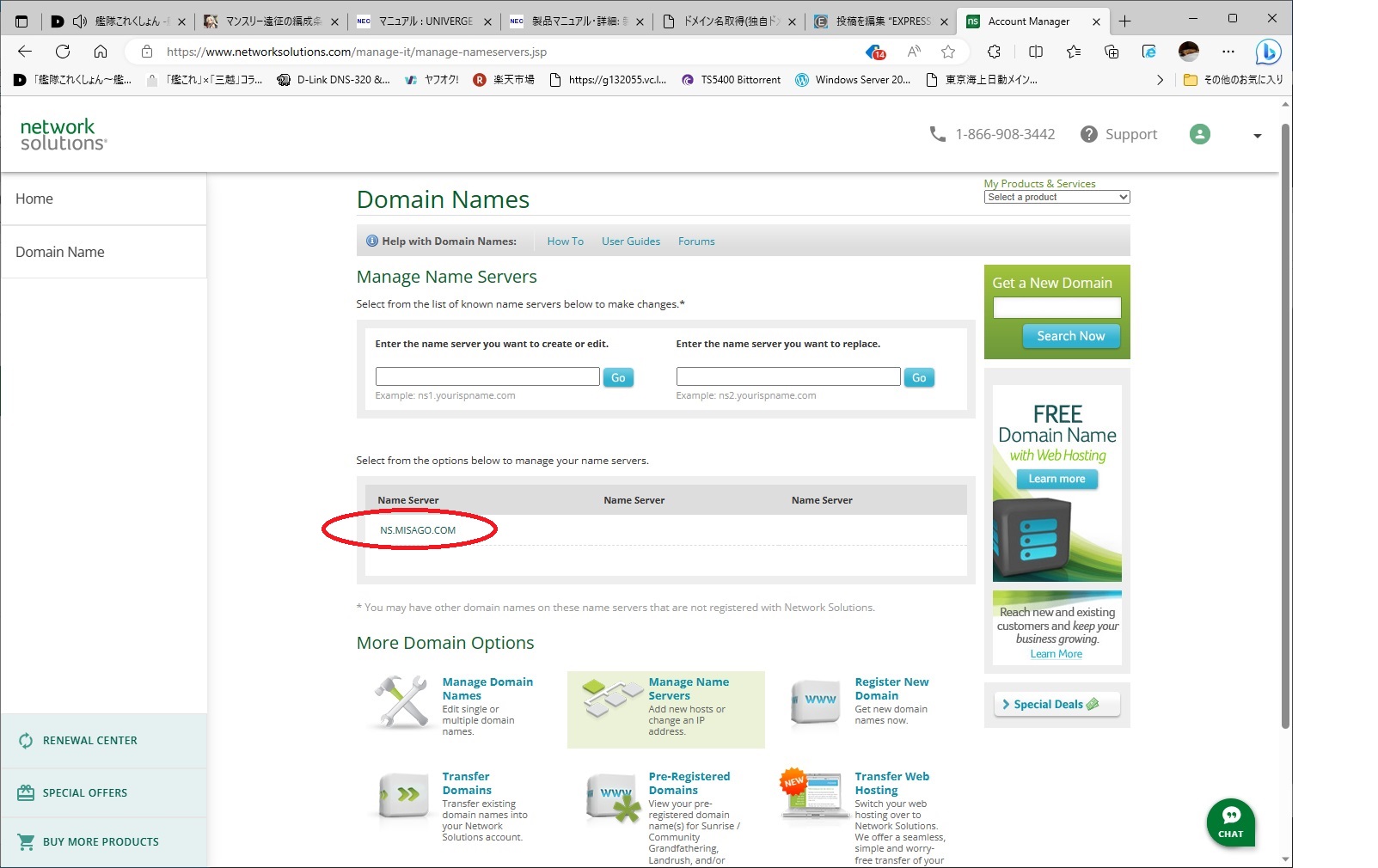Viewport: 1378px width, 868px height.
Task: Click Learn more on the hosting ad
Action: 1057,479
